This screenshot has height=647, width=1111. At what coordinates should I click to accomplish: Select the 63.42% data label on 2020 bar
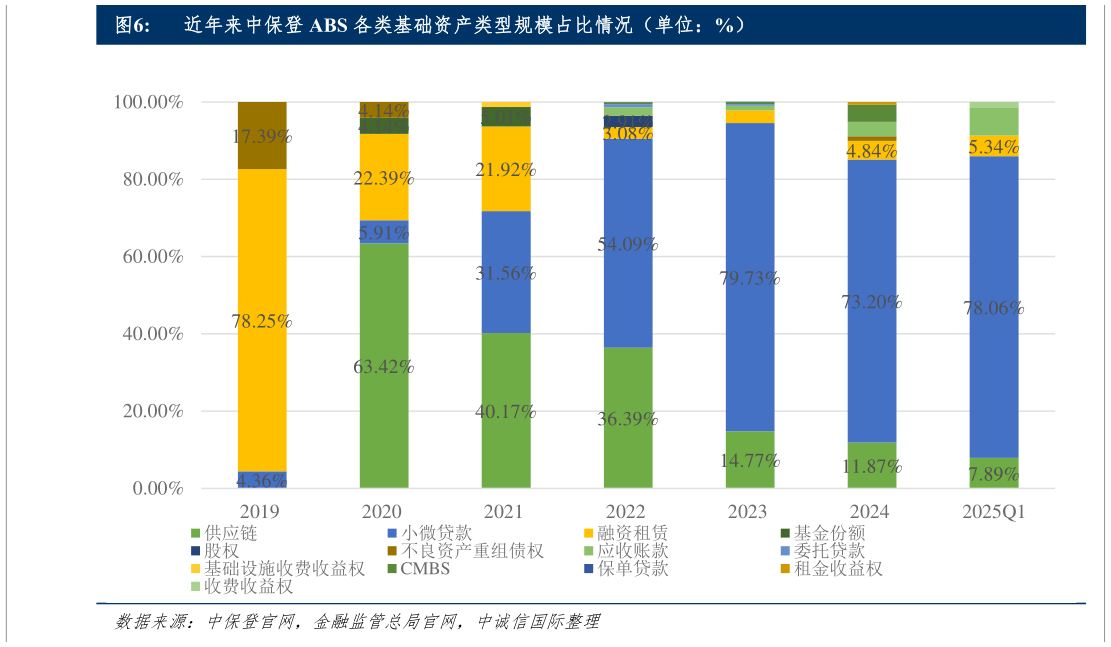coord(386,368)
